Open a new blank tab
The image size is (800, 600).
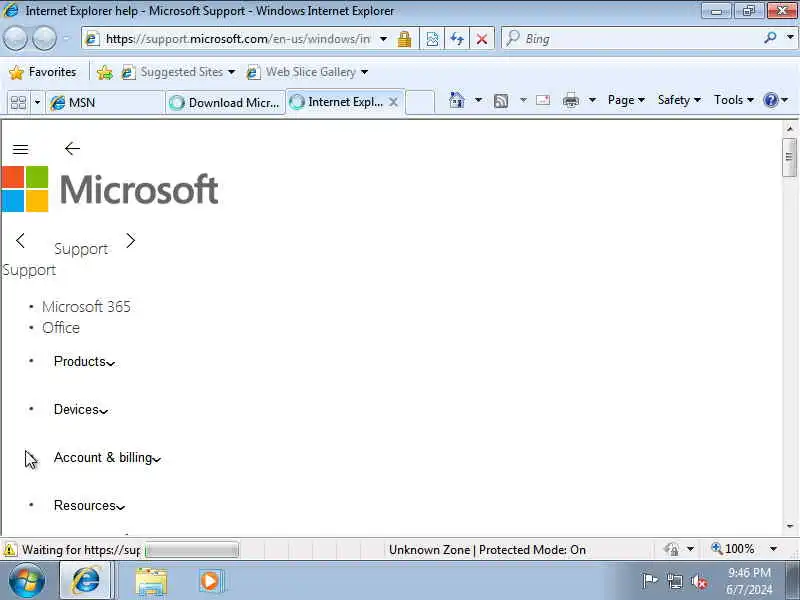420,102
